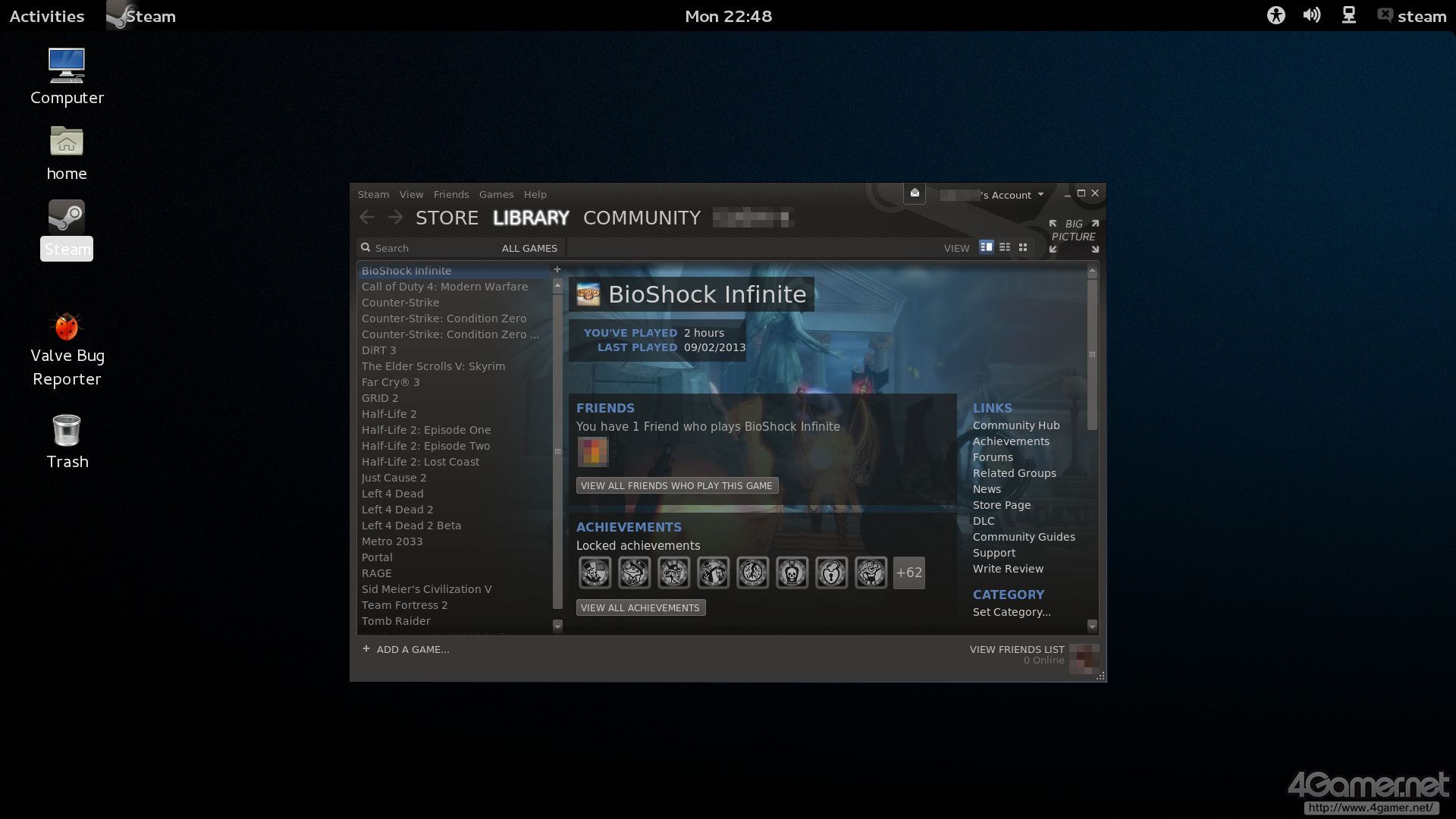Expand the ALL GAMES filter dropdown
Image resolution: width=1456 pixels, height=819 pixels.
point(529,248)
